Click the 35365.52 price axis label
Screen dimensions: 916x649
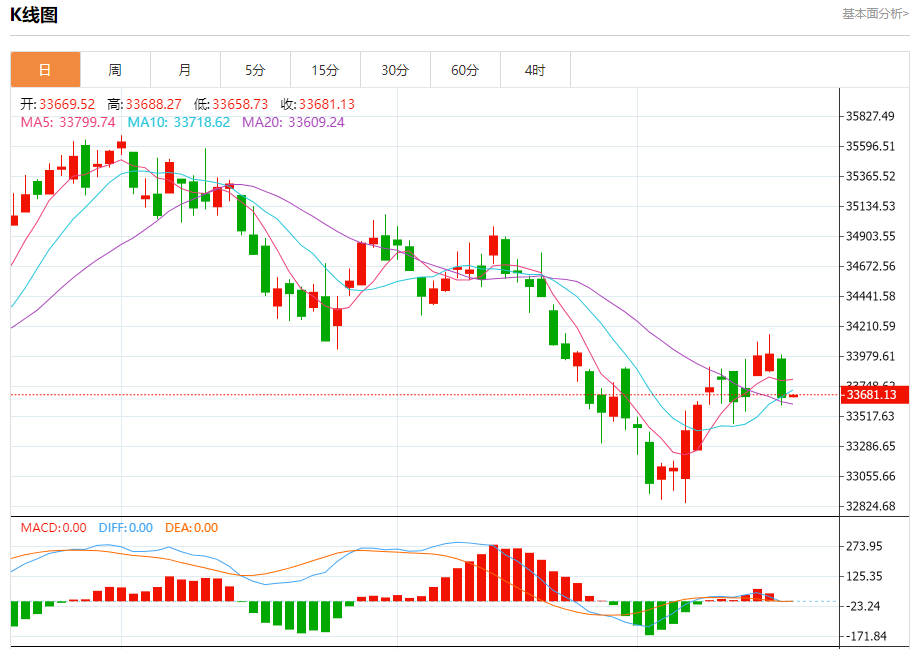coord(870,176)
